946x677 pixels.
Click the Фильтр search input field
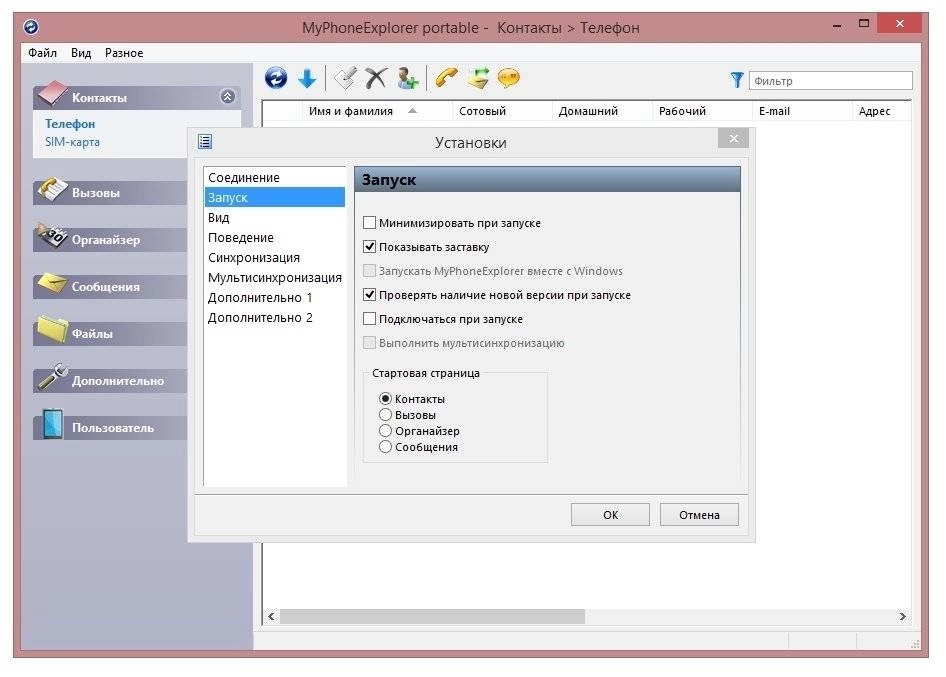coord(831,81)
